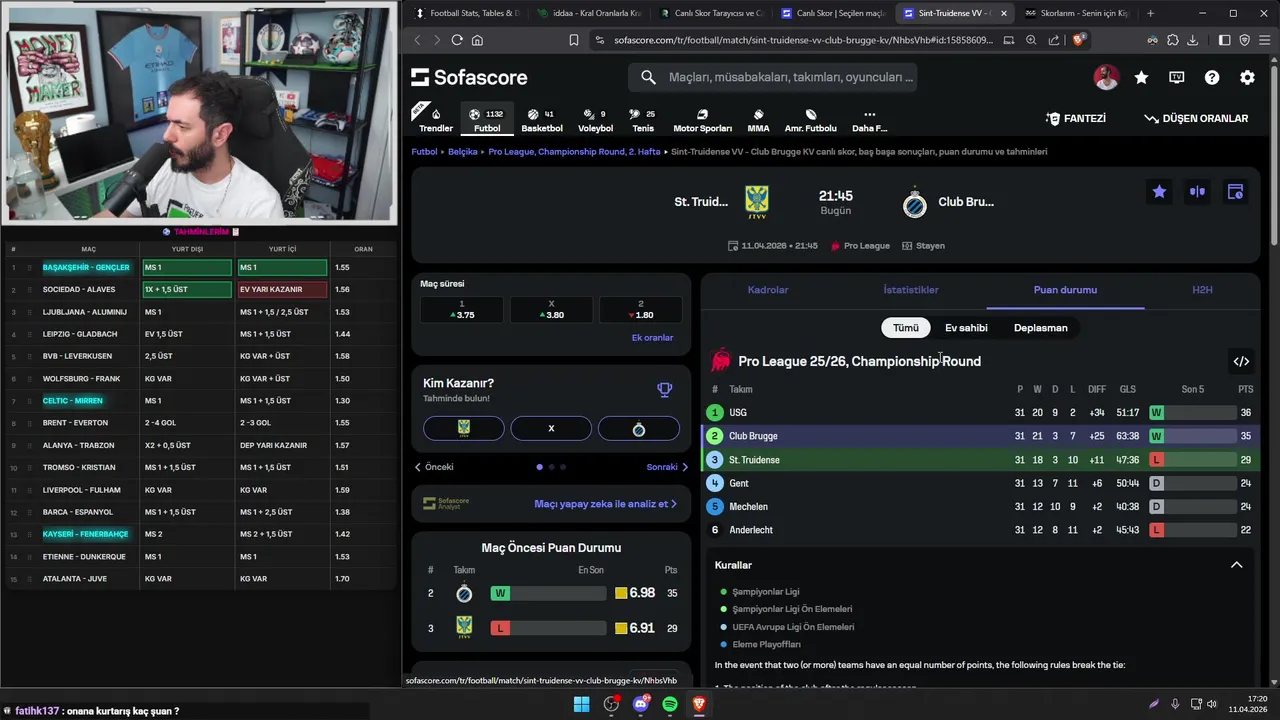
Task: Click Maçı yapay zeka ile analiz et
Action: (x=605, y=504)
